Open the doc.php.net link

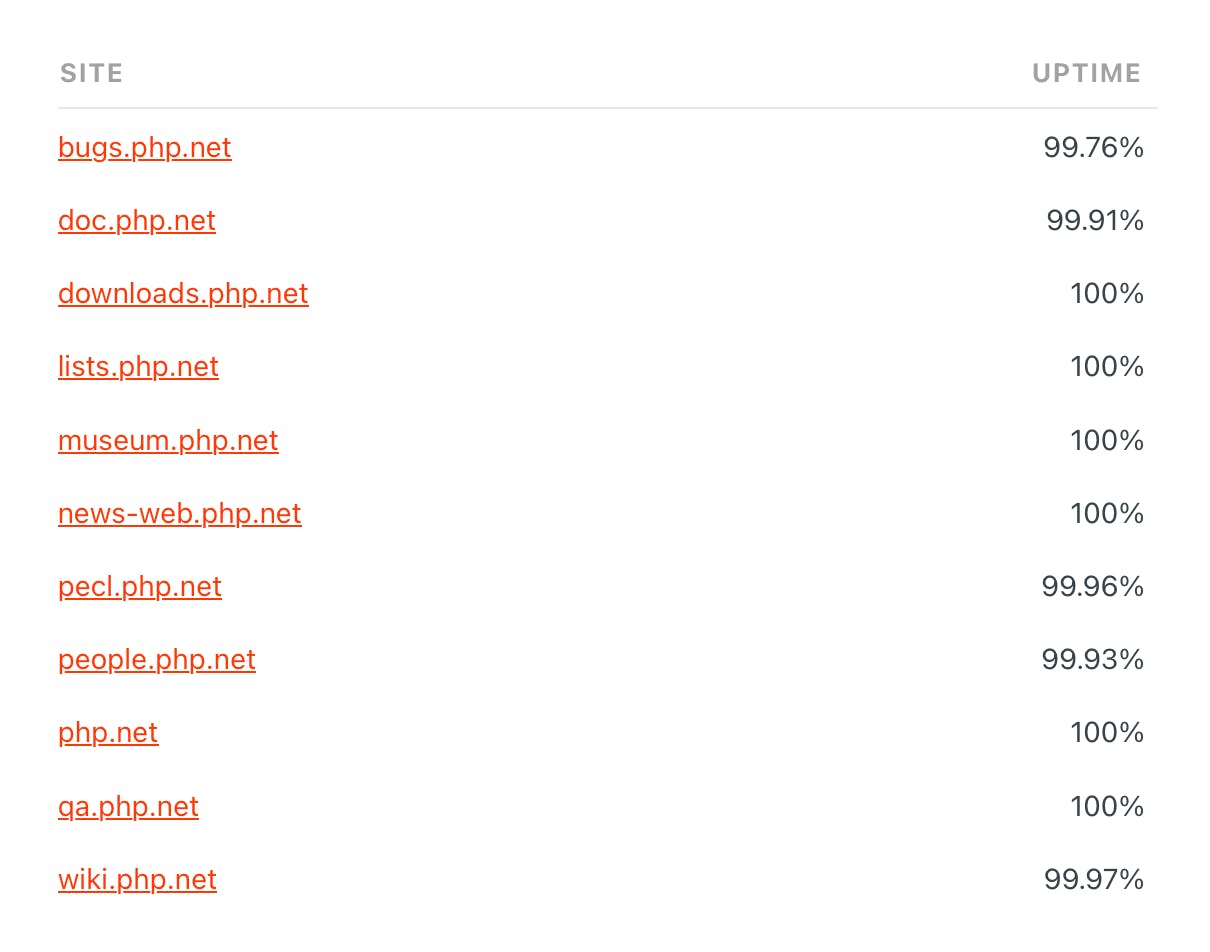pos(137,221)
